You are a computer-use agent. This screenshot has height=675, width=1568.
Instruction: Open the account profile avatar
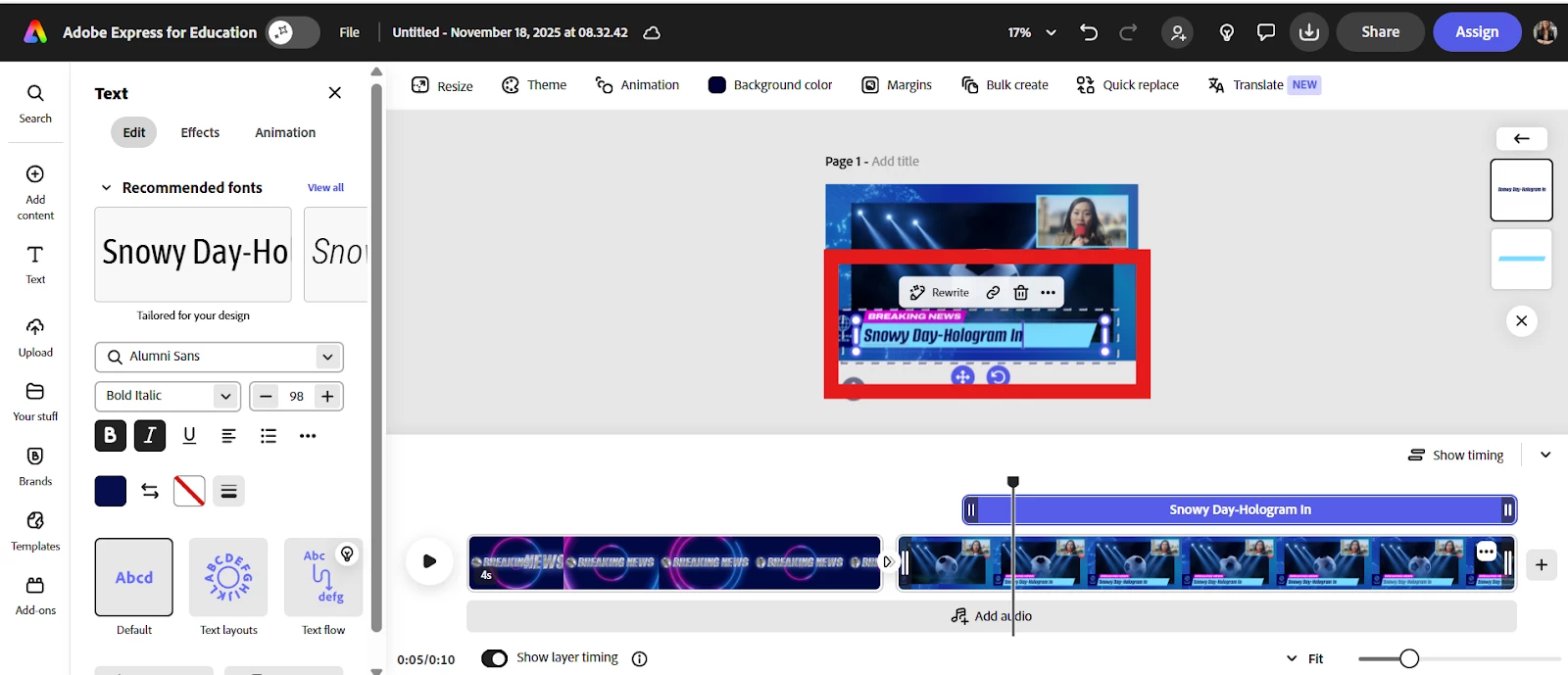[x=1545, y=32]
